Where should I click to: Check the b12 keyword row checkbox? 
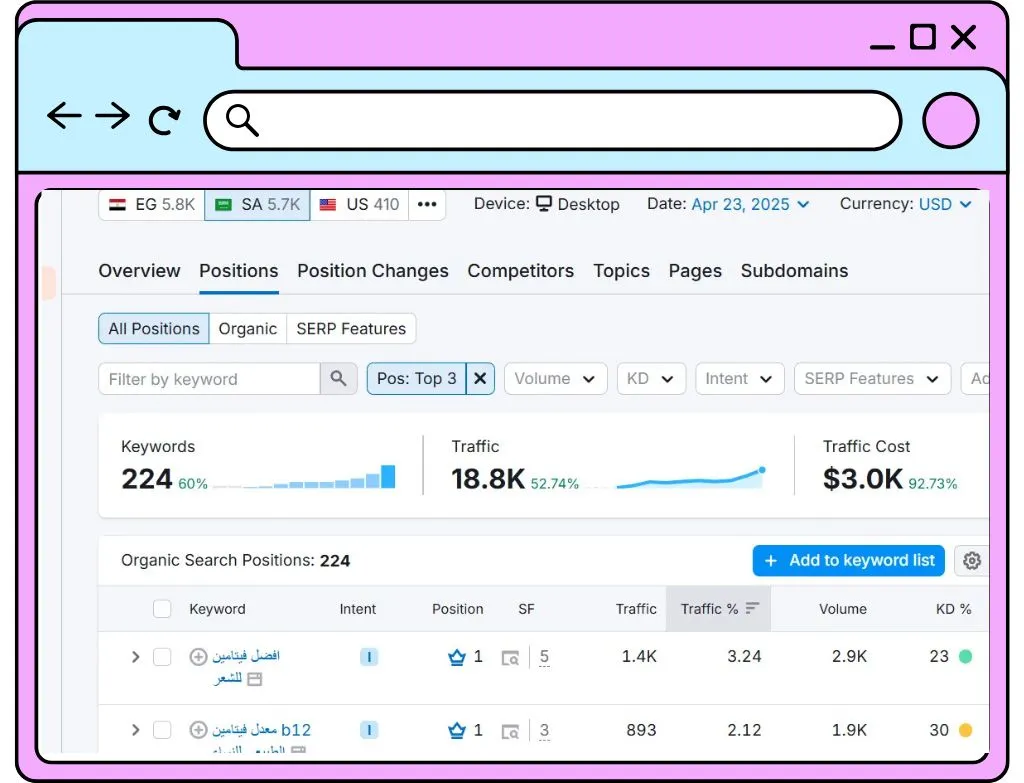coord(162,729)
